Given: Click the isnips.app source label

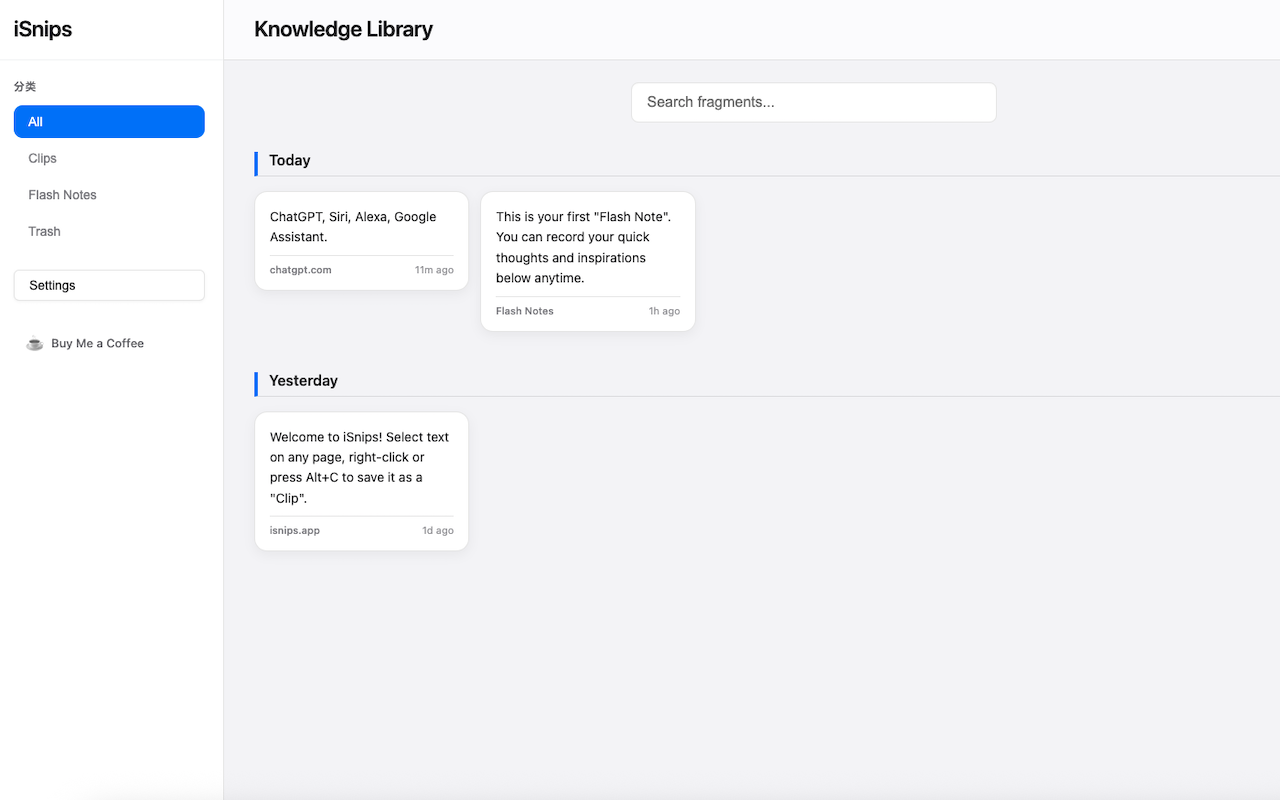Looking at the screenshot, I should [x=294, y=530].
